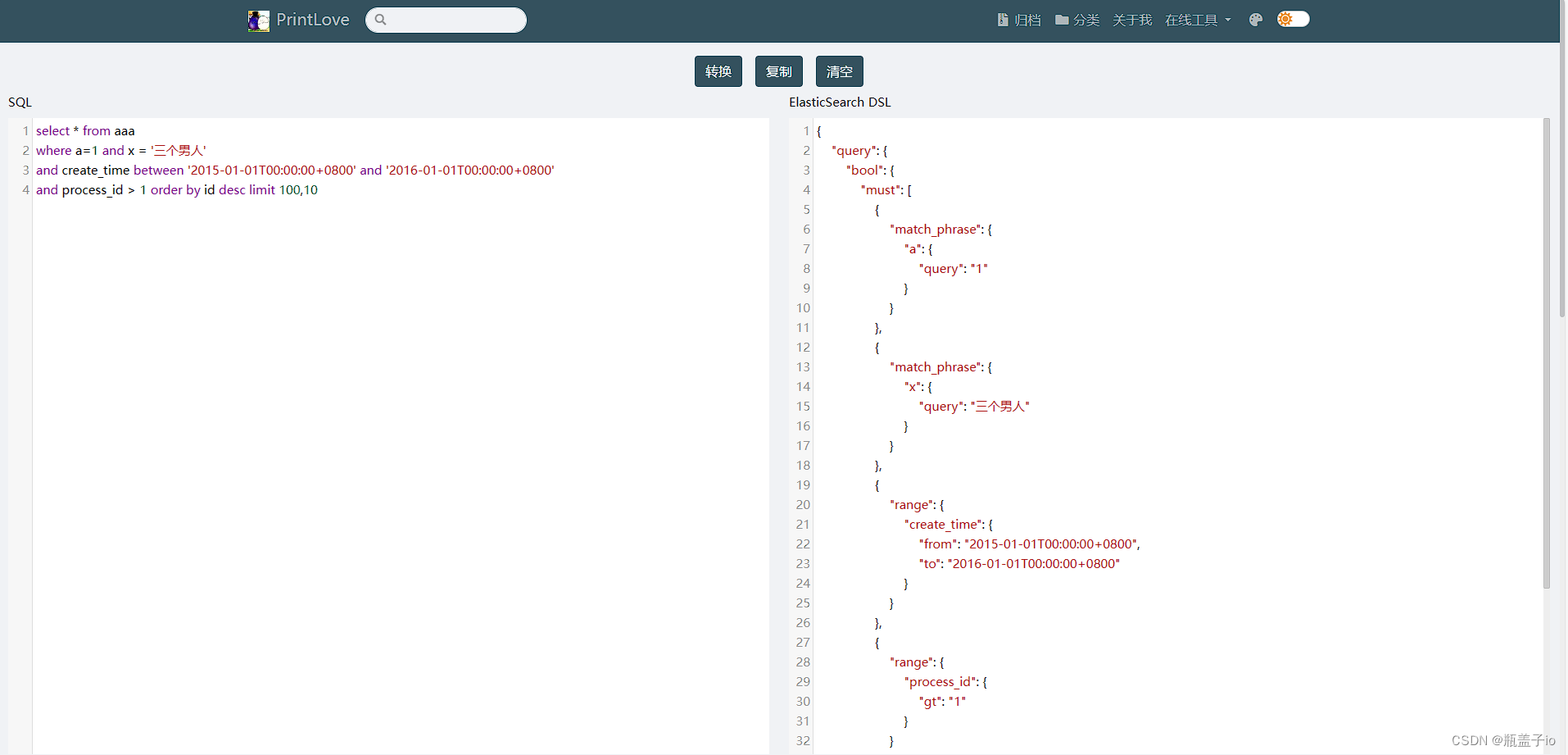Click the 复制 copy button

778,71
